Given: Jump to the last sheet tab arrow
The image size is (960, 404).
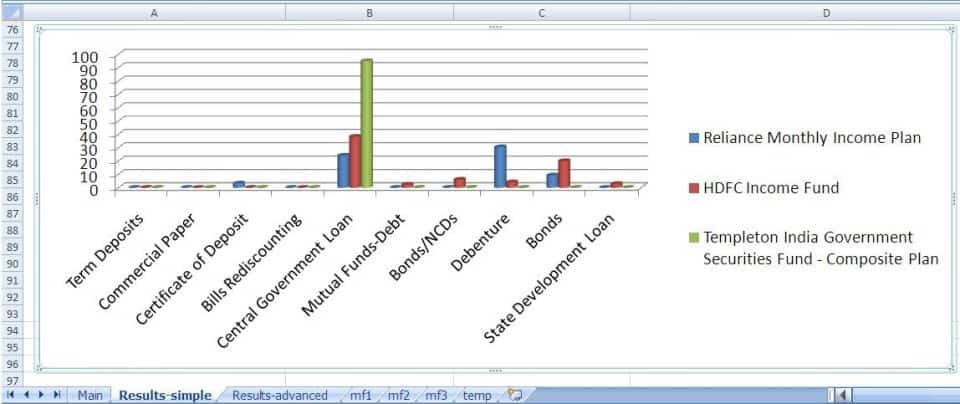Looking at the screenshot, I should click(x=57, y=395).
